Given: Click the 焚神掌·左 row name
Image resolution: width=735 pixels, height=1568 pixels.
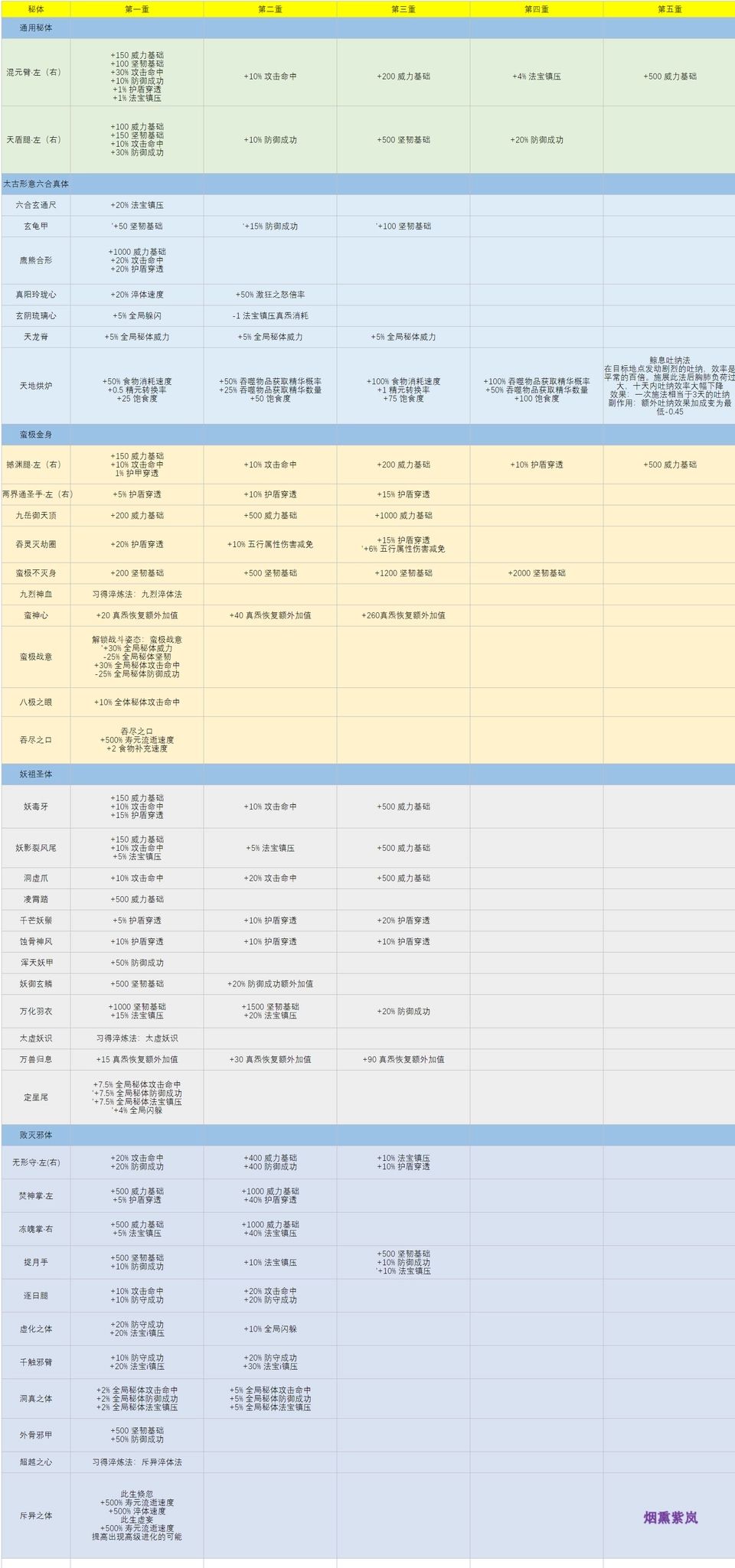Looking at the screenshot, I should 36,1196.
